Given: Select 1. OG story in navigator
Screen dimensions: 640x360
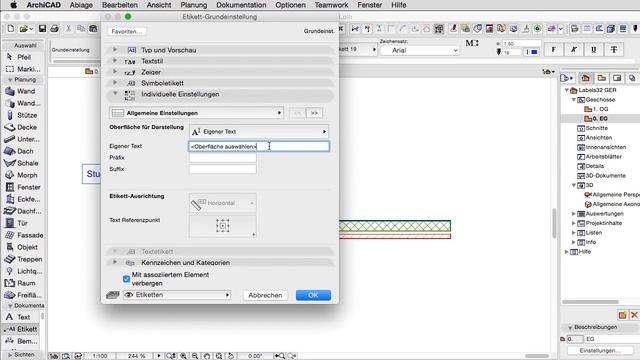Looking at the screenshot, I should pyautogui.click(x=596, y=109).
